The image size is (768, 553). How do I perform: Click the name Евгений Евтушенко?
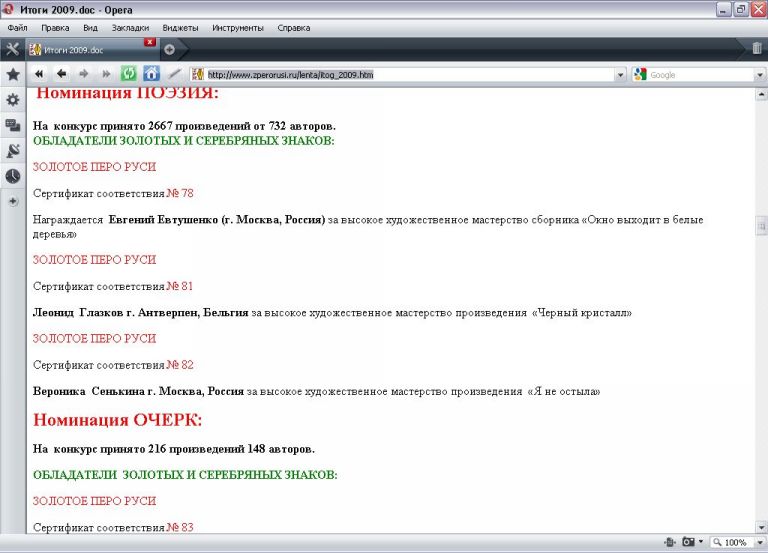click(163, 219)
